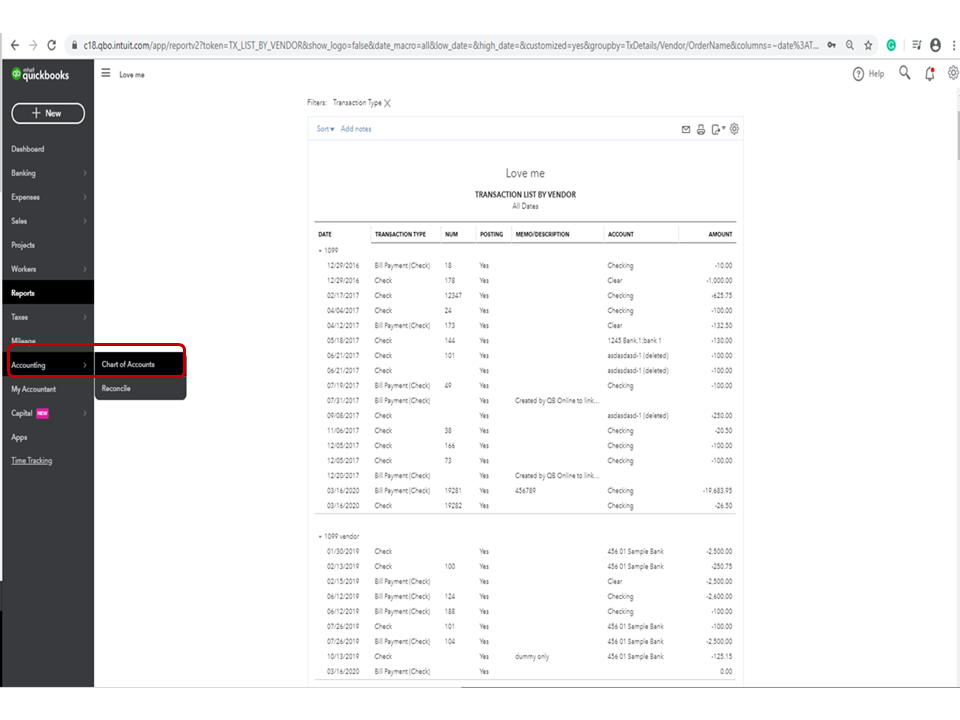Click the green Grammarly extension icon
Image resolution: width=960 pixels, height=720 pixels.
[891, 45]
